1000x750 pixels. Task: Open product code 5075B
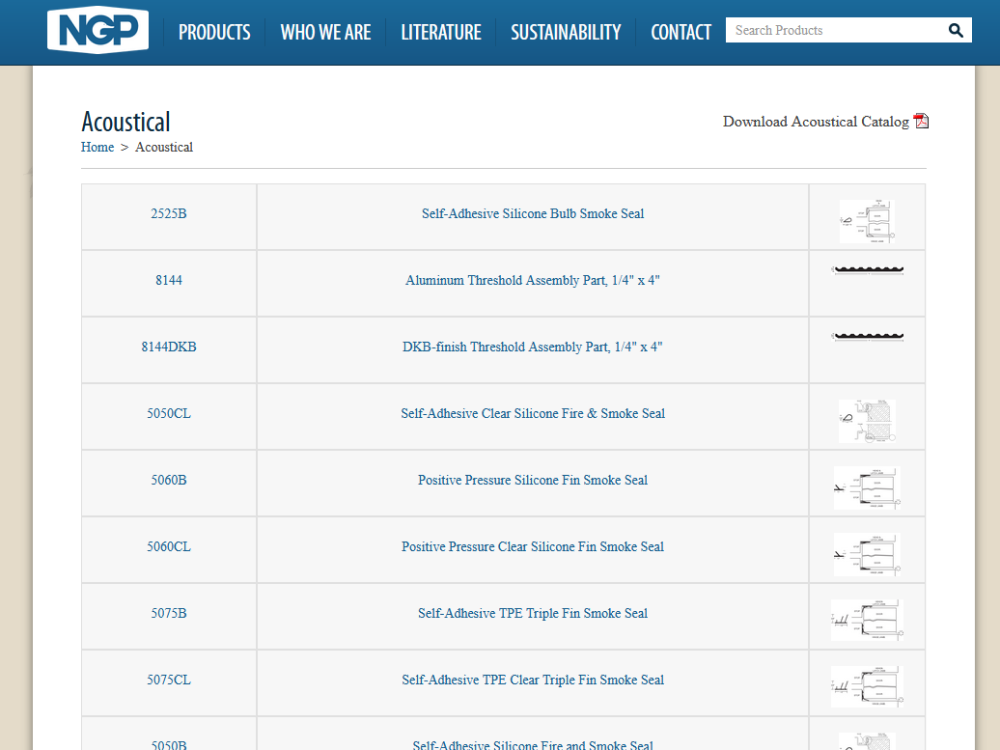(x=169, y=614)
